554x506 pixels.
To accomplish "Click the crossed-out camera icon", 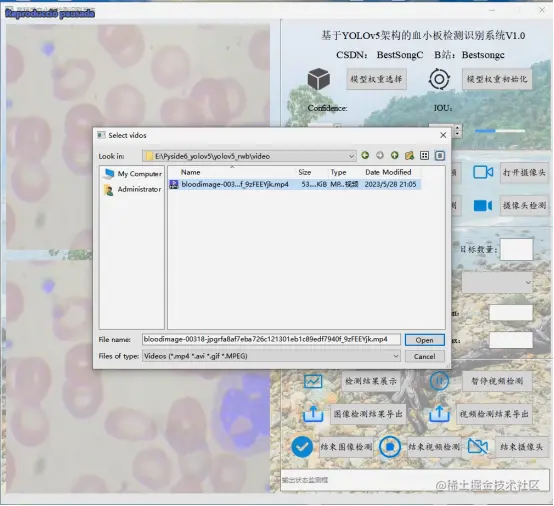I will pos(478,447).
